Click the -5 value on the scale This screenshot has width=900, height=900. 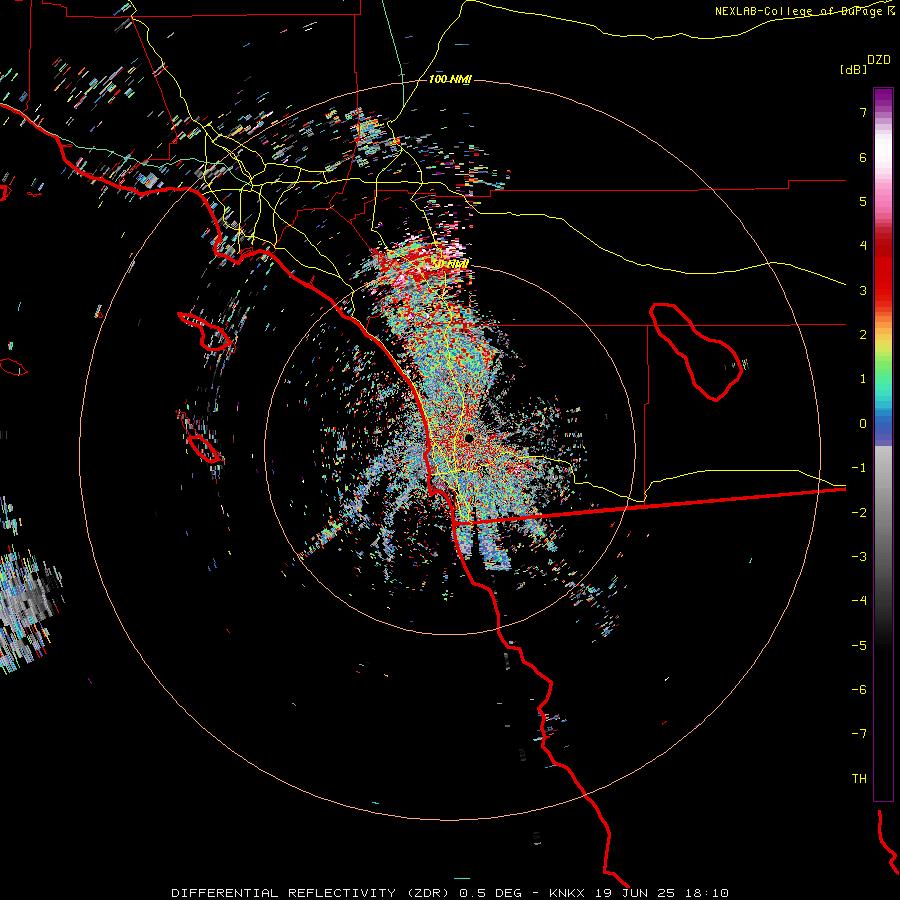coord(859,646)
